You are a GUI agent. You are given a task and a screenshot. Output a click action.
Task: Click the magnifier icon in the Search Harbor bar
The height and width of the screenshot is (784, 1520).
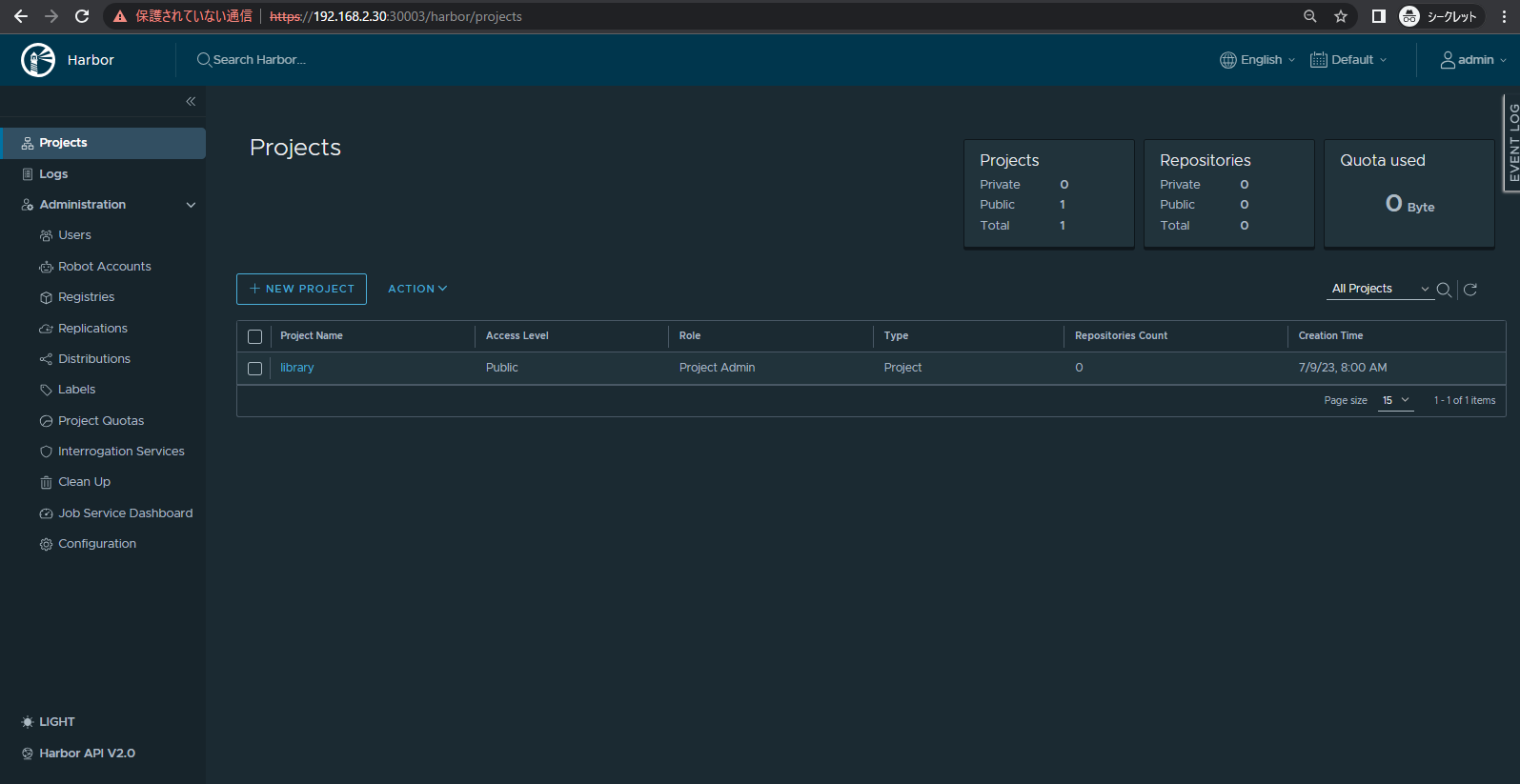pos(204,60)
